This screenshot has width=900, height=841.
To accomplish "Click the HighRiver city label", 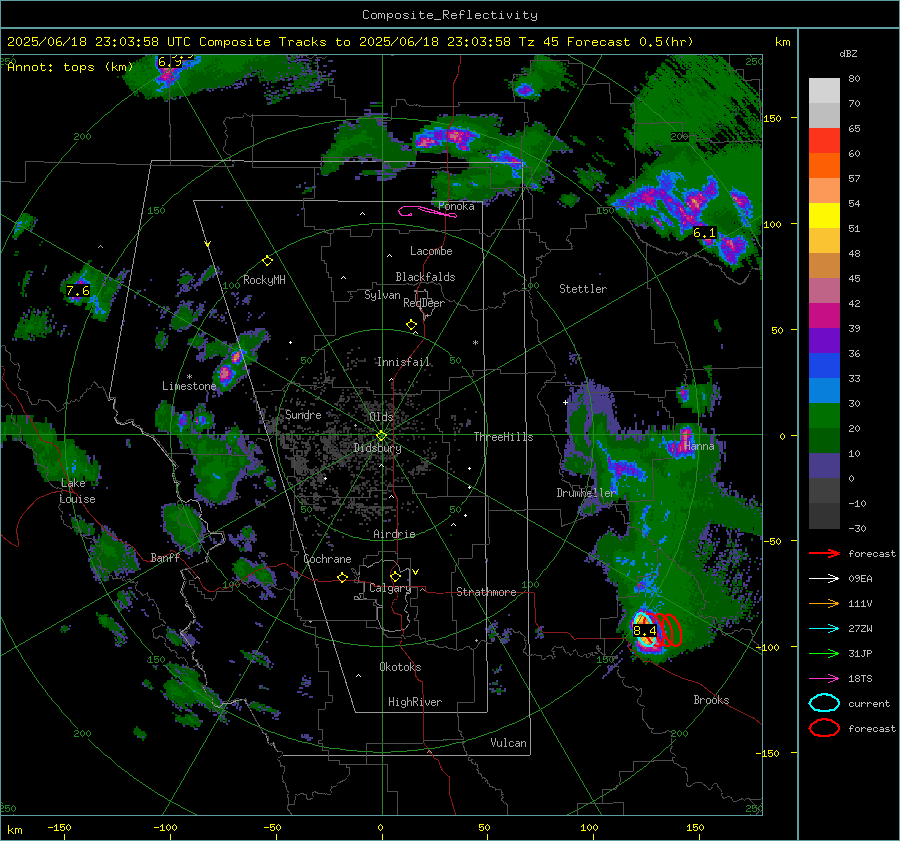I will click(x=415, y=702).
